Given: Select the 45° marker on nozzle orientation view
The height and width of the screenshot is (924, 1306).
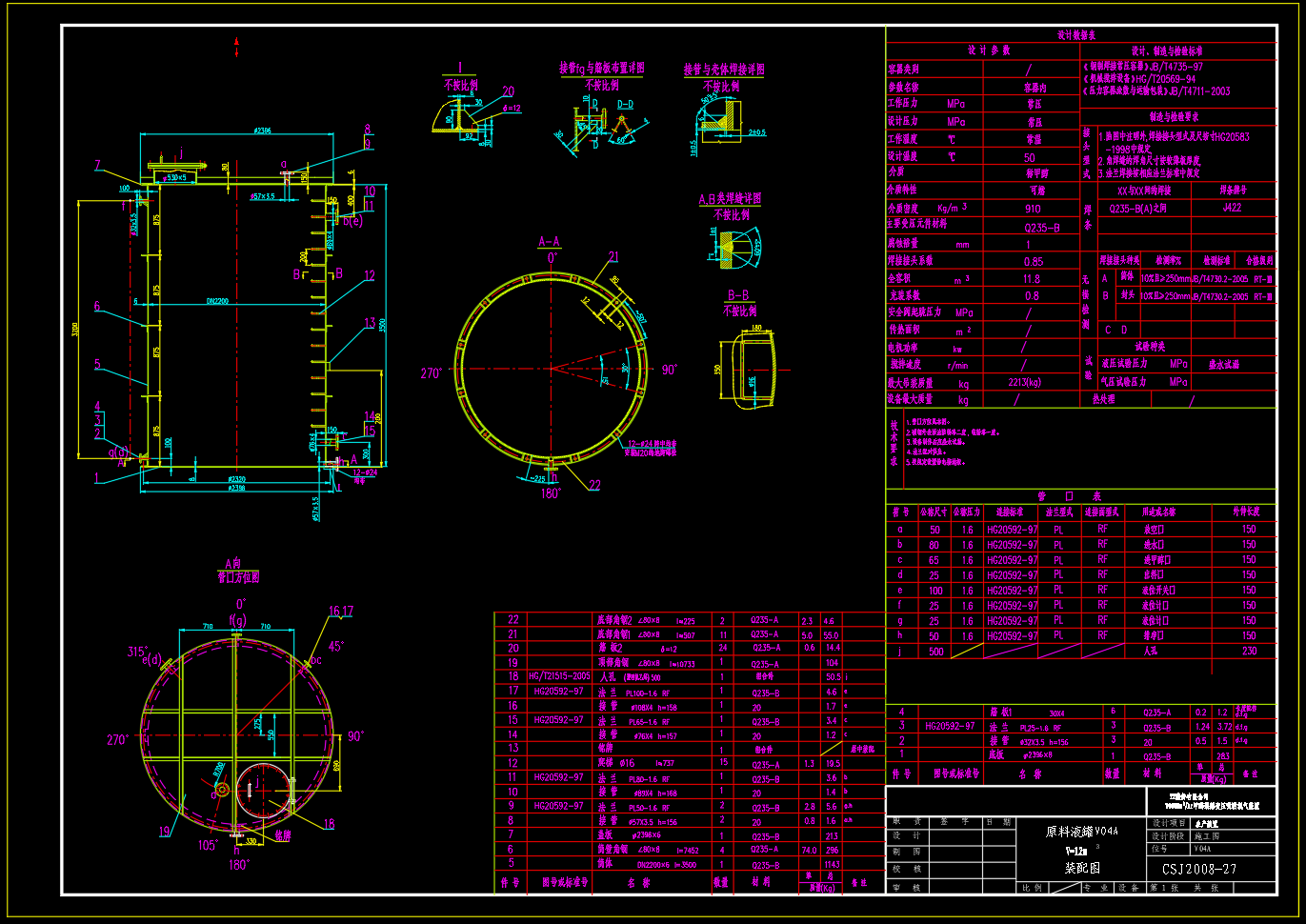Looking at the screenshot, I should tap(335, 646).
